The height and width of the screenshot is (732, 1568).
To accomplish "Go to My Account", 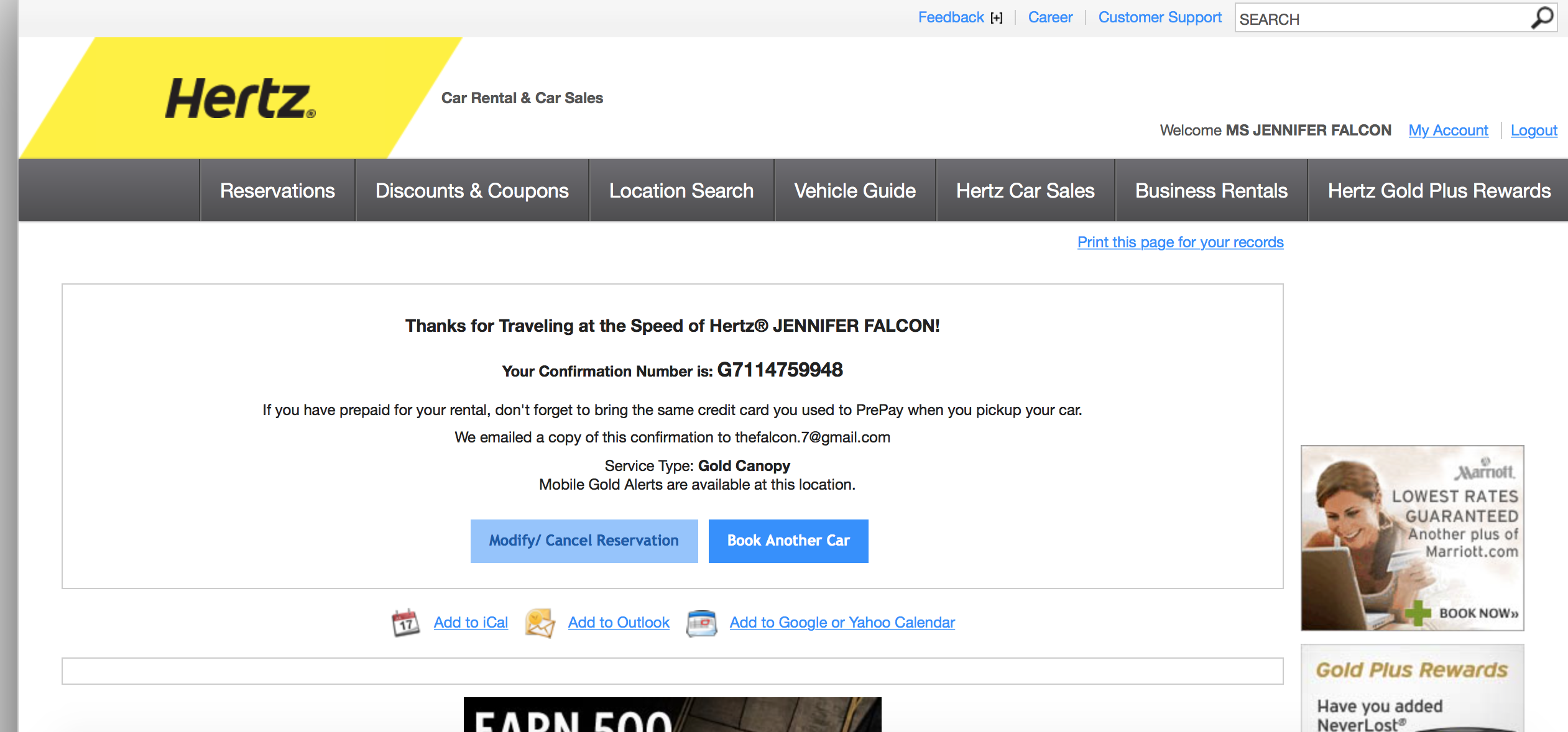I will 1448,130.
